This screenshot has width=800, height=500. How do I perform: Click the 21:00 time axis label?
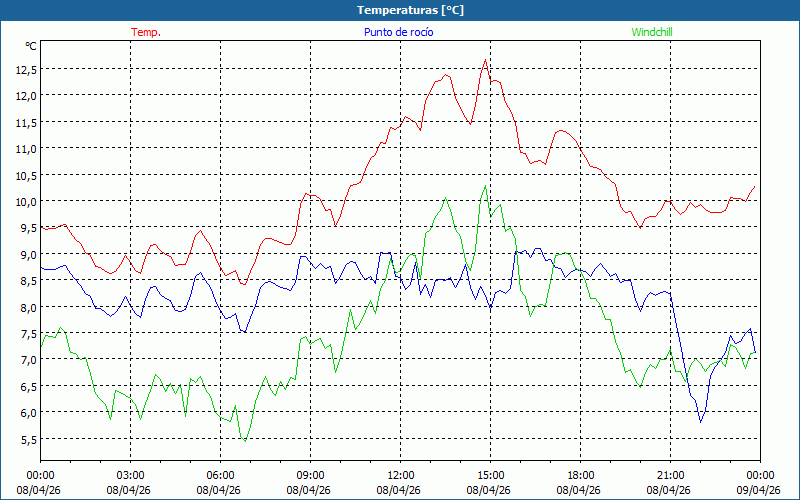(x=670, y=475)
